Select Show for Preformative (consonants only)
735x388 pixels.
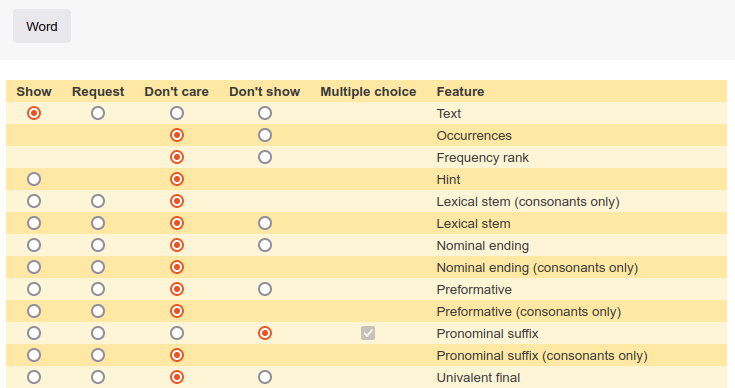[x=34, y=311]
